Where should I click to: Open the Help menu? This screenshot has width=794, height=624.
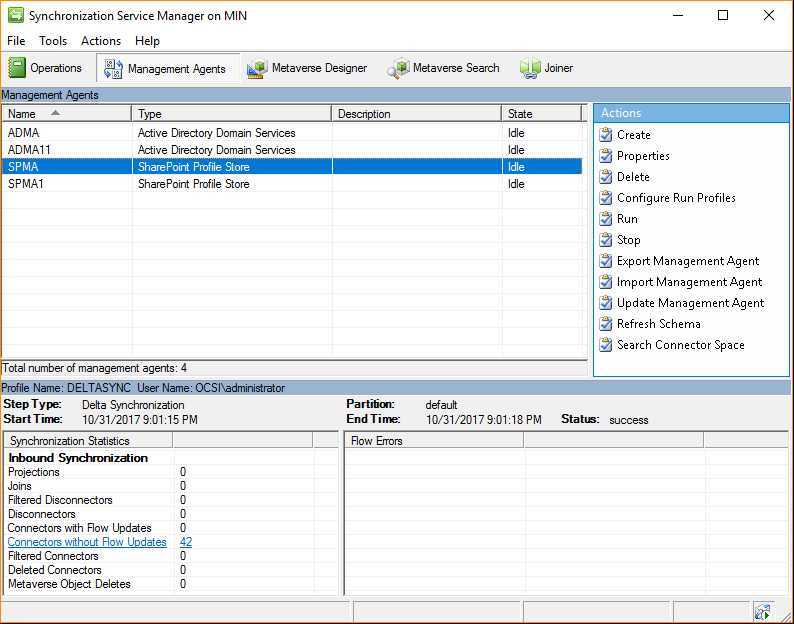[147, 41]
